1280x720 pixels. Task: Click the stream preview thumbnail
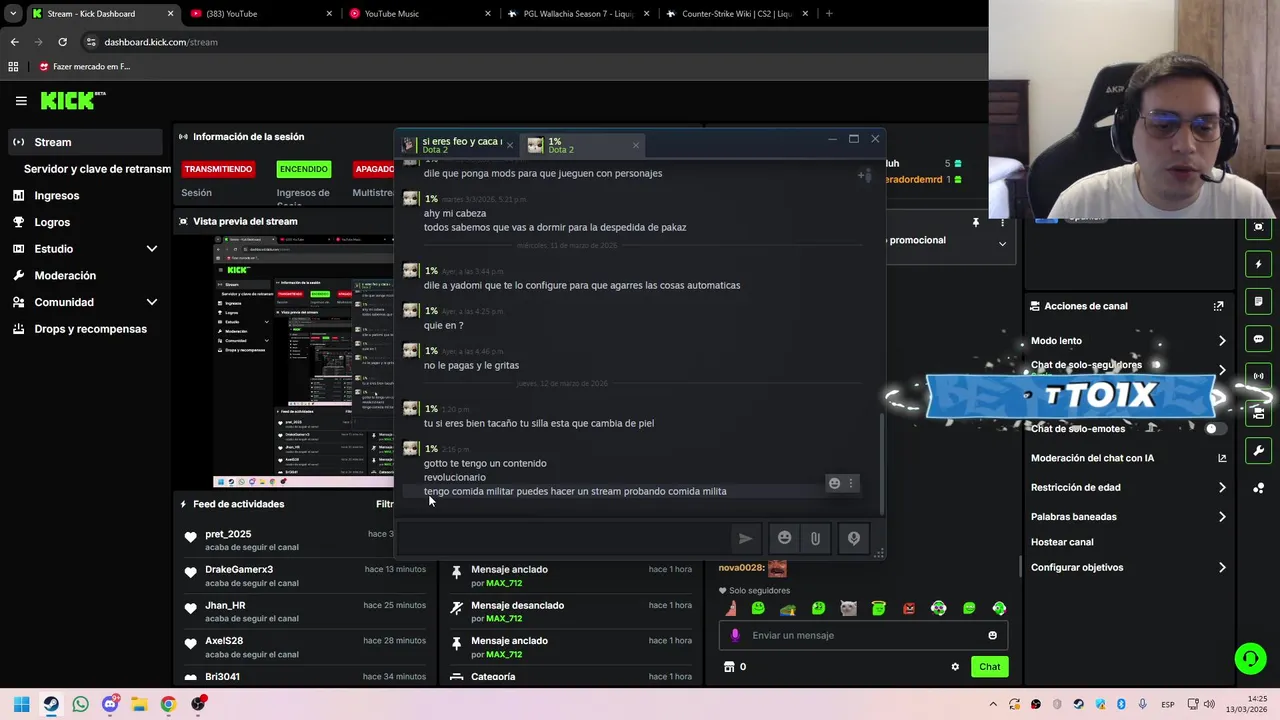point(303,362)
